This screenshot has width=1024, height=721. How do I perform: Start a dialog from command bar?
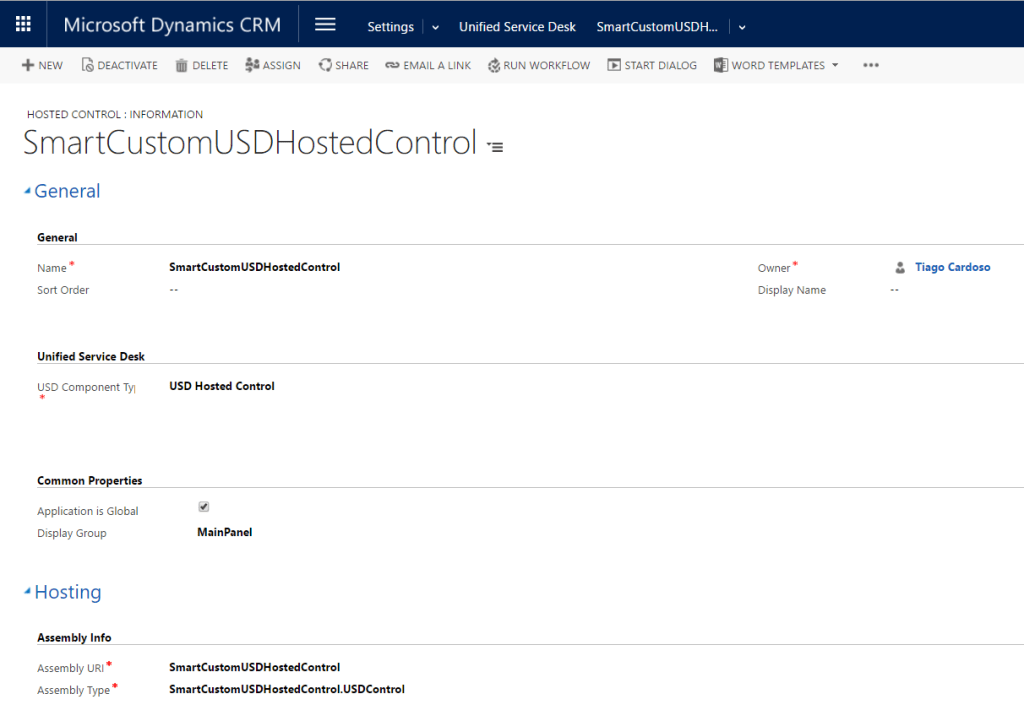point(652,65)
